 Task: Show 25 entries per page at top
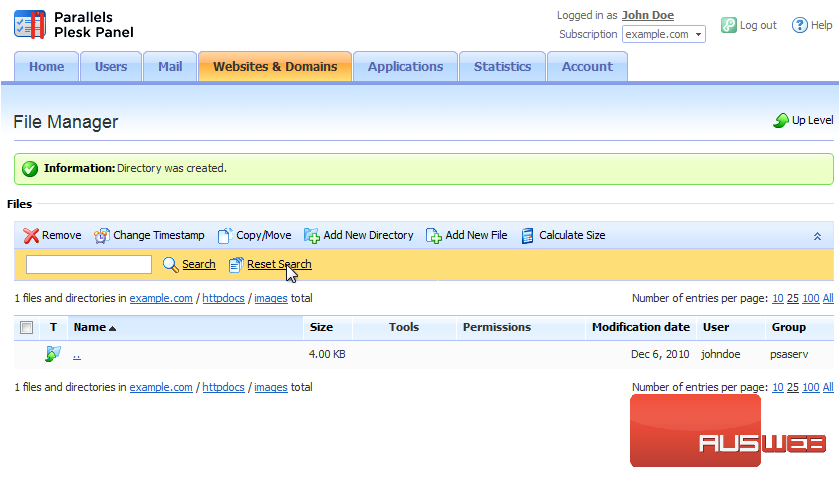tap(792, 298)
